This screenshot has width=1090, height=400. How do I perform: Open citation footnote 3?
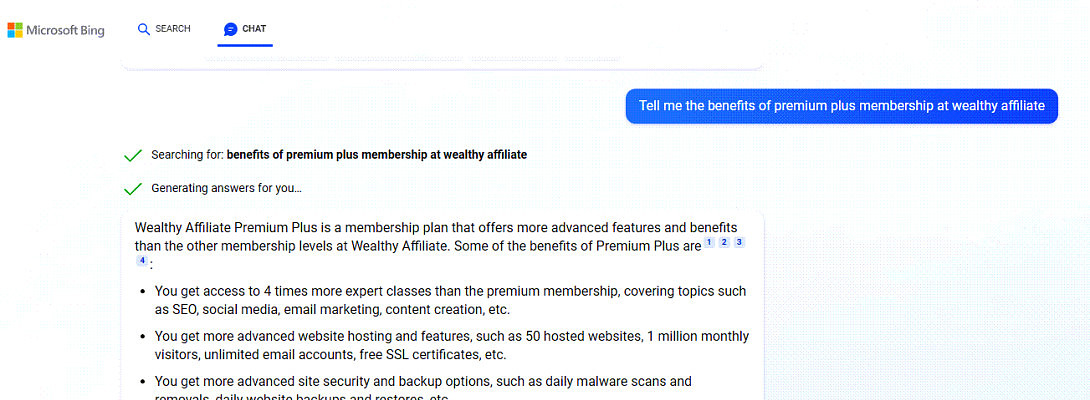click(x=738, y=242)
